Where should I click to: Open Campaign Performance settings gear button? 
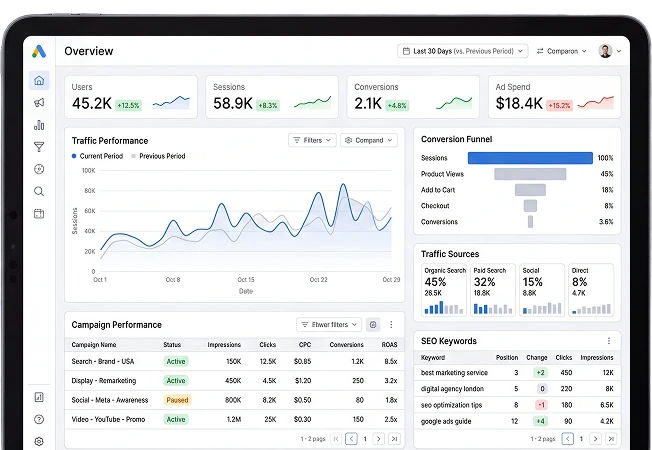[373, 324]
